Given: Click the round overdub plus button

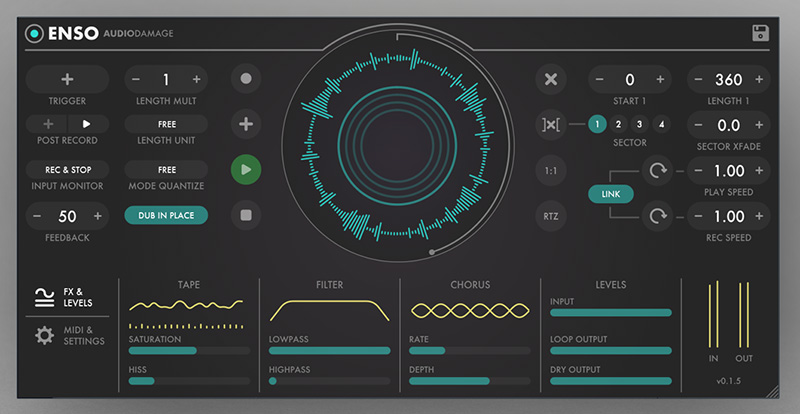Looking at the screenshot, I should (246, 124).
